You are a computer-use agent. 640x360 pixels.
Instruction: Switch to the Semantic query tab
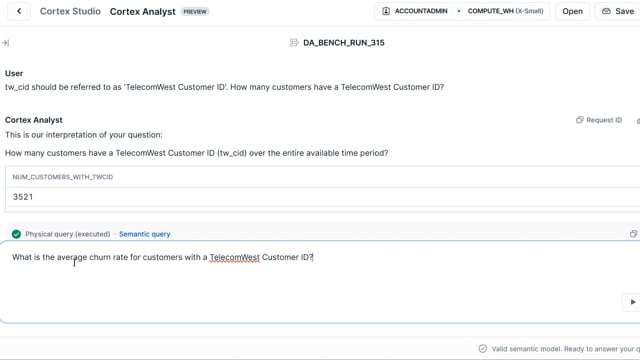click(x=144, y=234)
